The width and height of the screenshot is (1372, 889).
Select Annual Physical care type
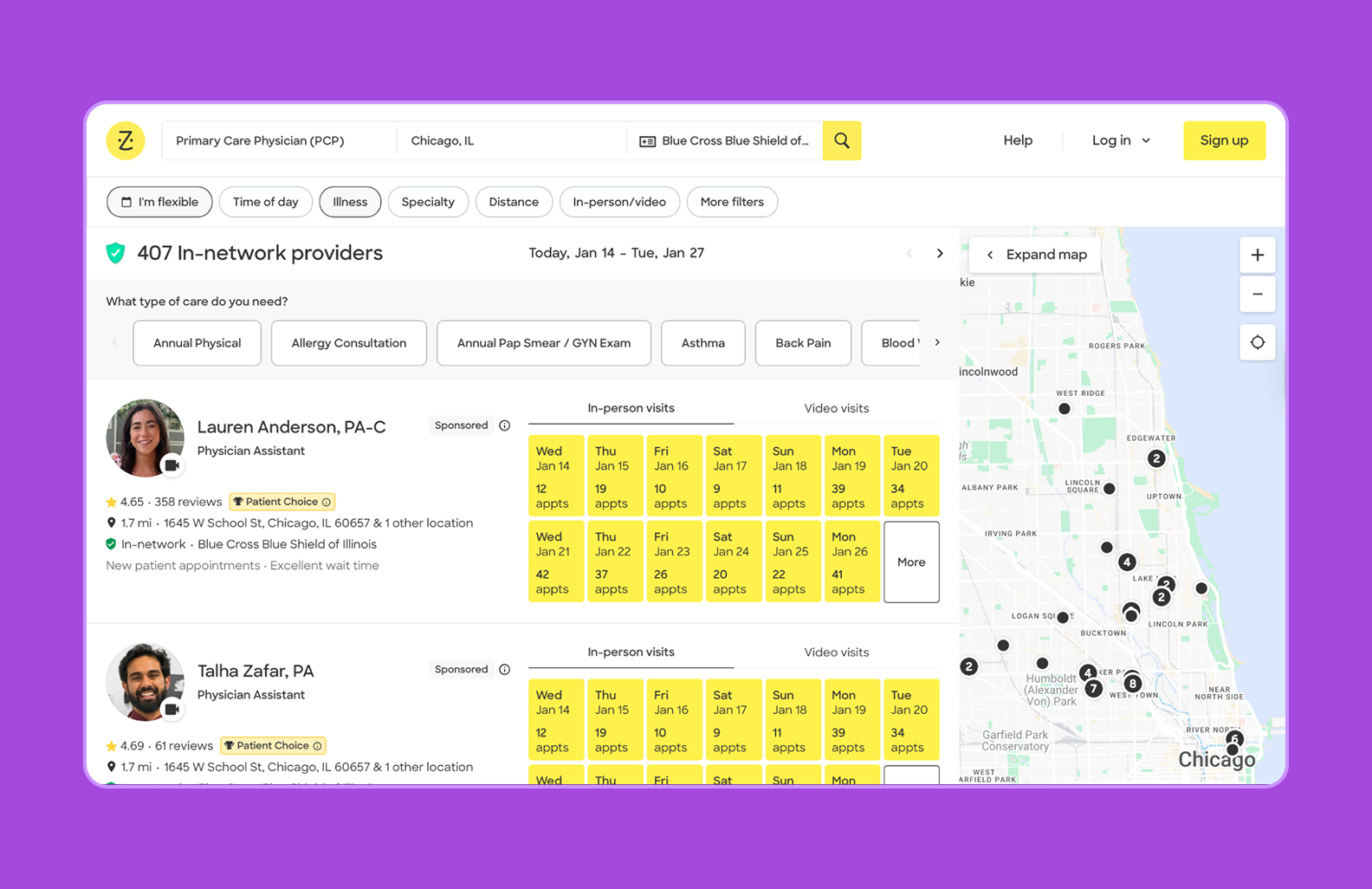(x=197, y=343)
